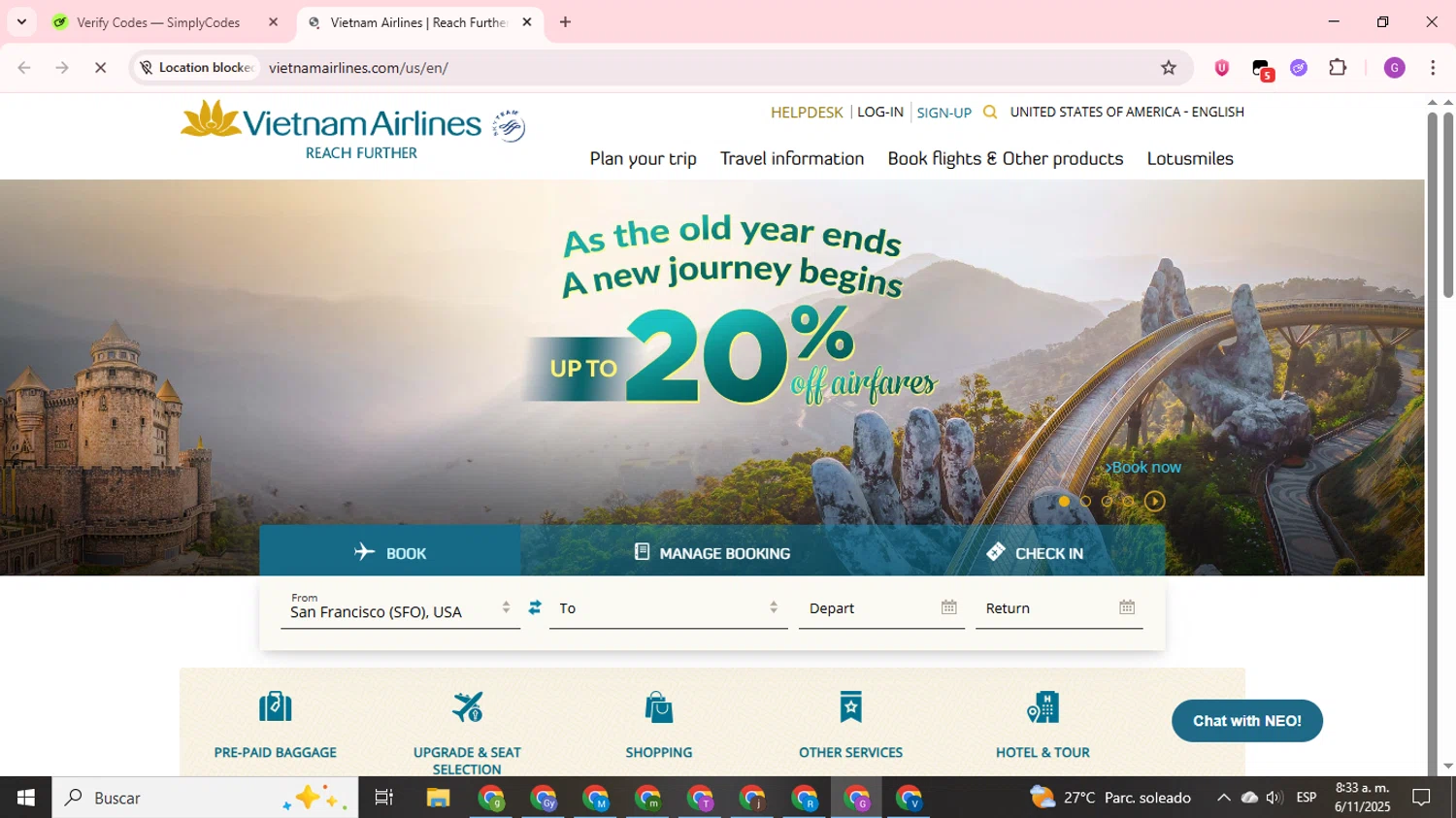Click the Depart date field
This screenshot has height=818, width=1456.
click(881, 608)
